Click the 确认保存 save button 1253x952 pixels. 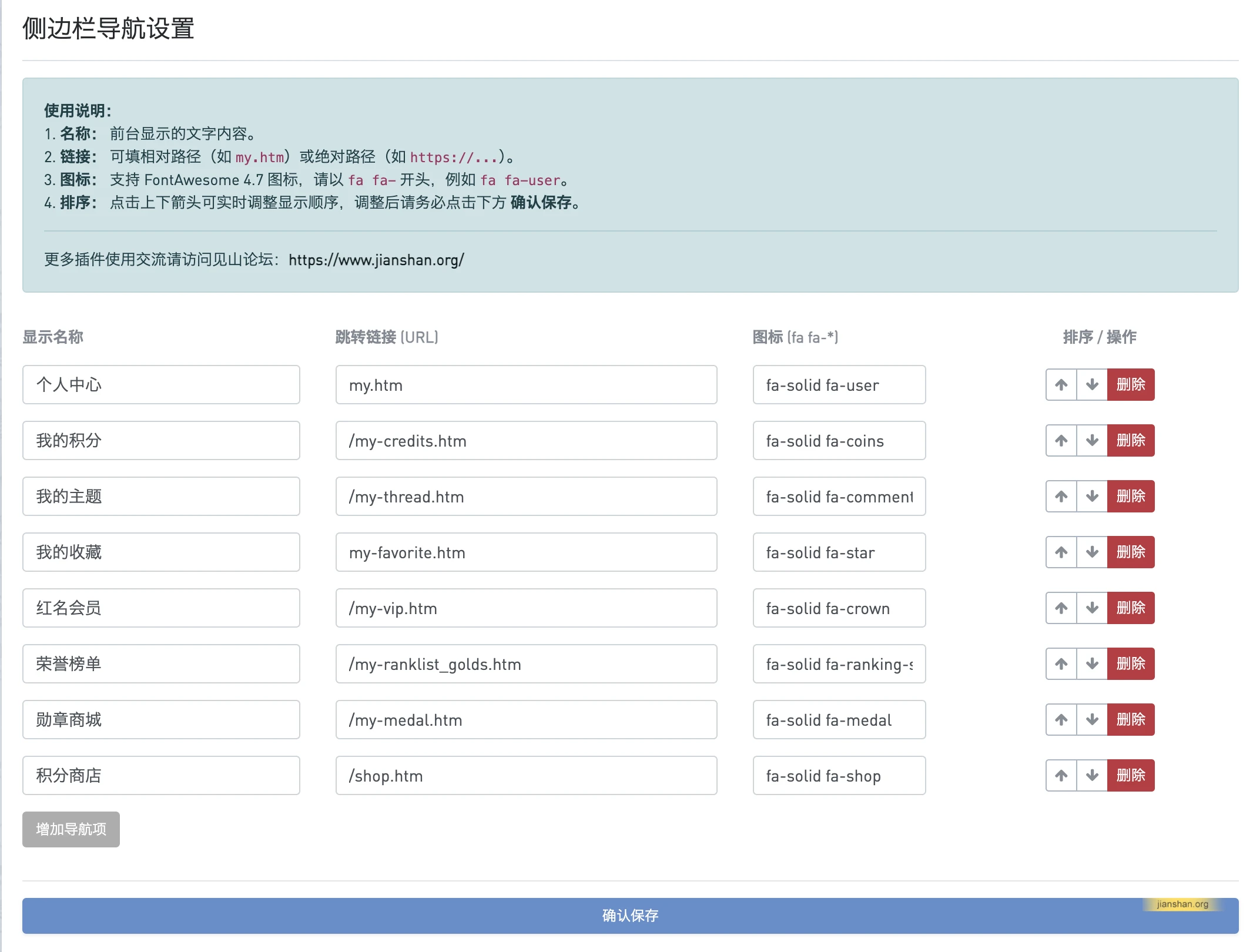coord(630,916)
